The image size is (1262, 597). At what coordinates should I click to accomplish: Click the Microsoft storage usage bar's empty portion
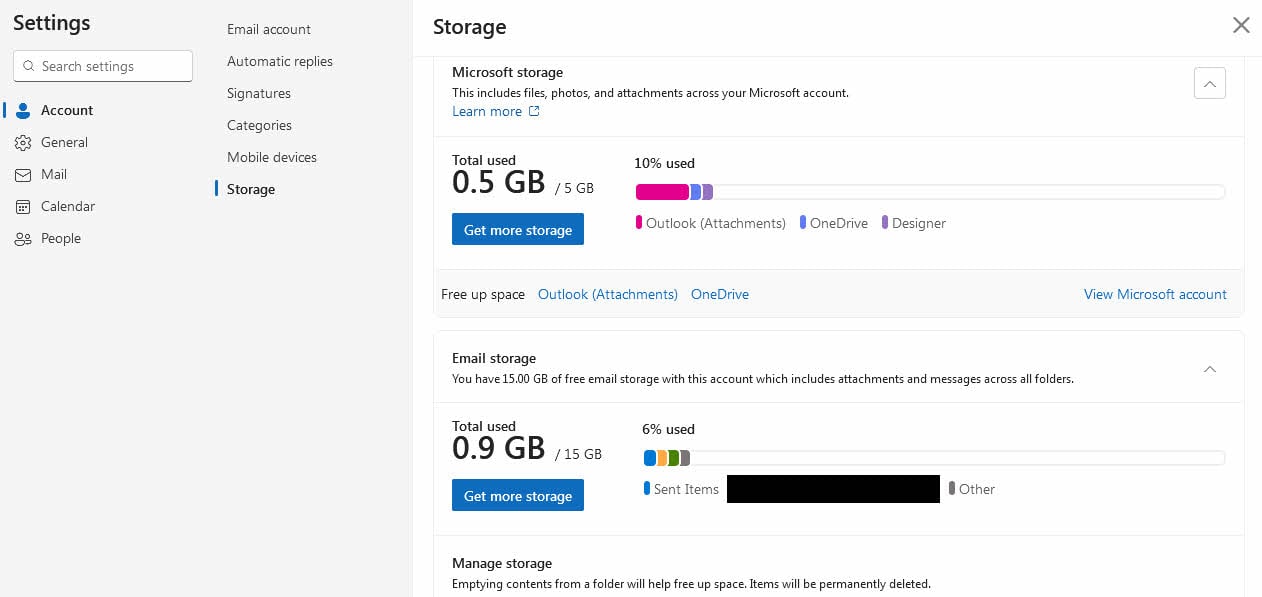(x=969, y=192)
